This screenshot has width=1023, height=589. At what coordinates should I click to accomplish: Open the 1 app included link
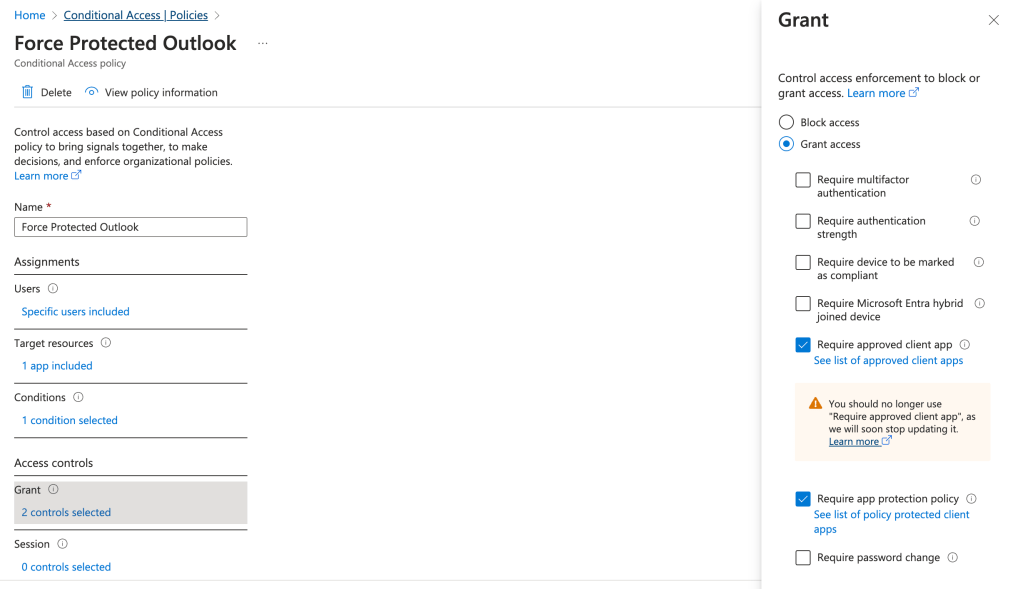point(57,366)
